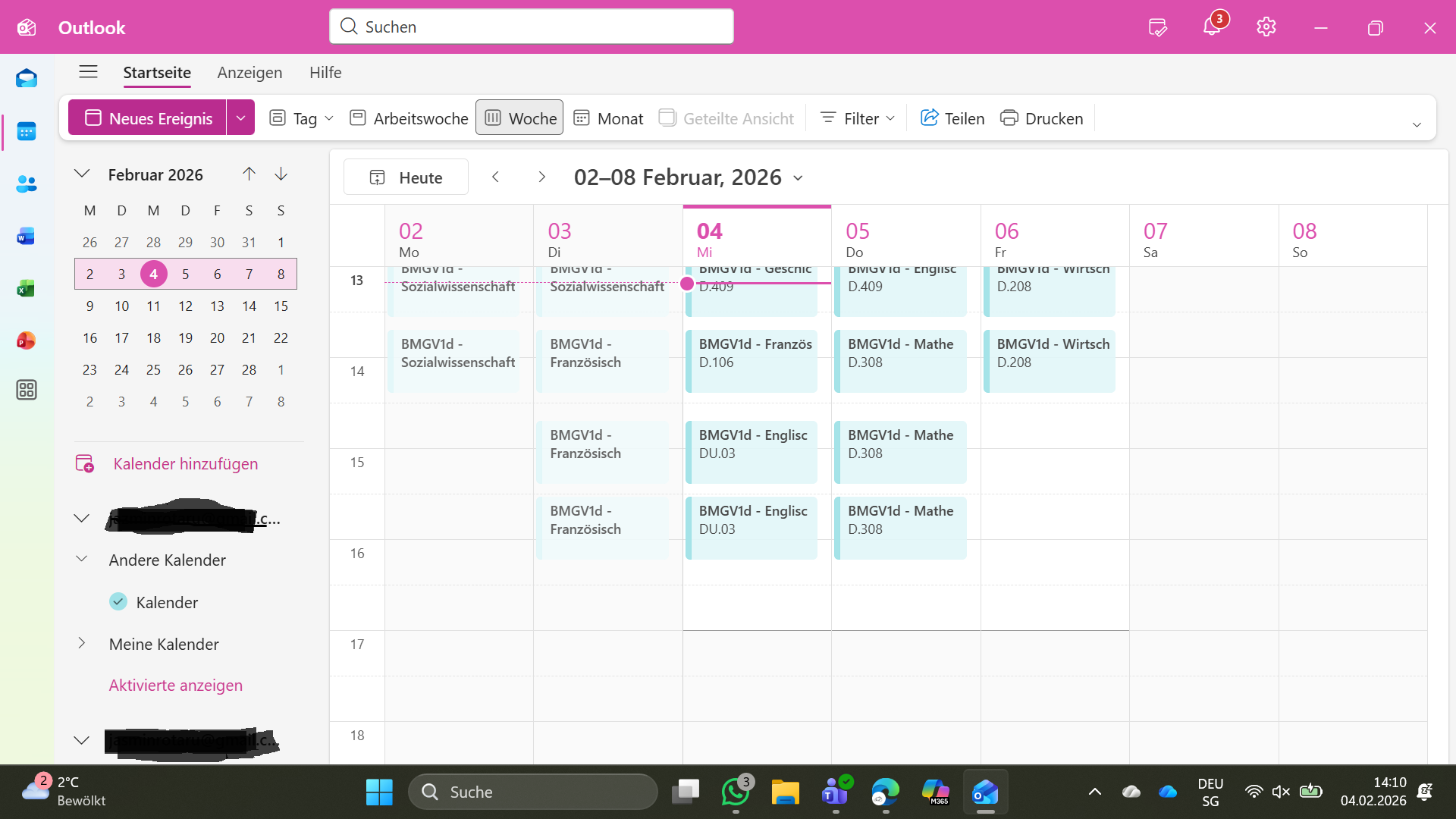Toggle the hamburger navigation menu
The height and width of the screenshot is (819, 1456).
coord(88,72)
